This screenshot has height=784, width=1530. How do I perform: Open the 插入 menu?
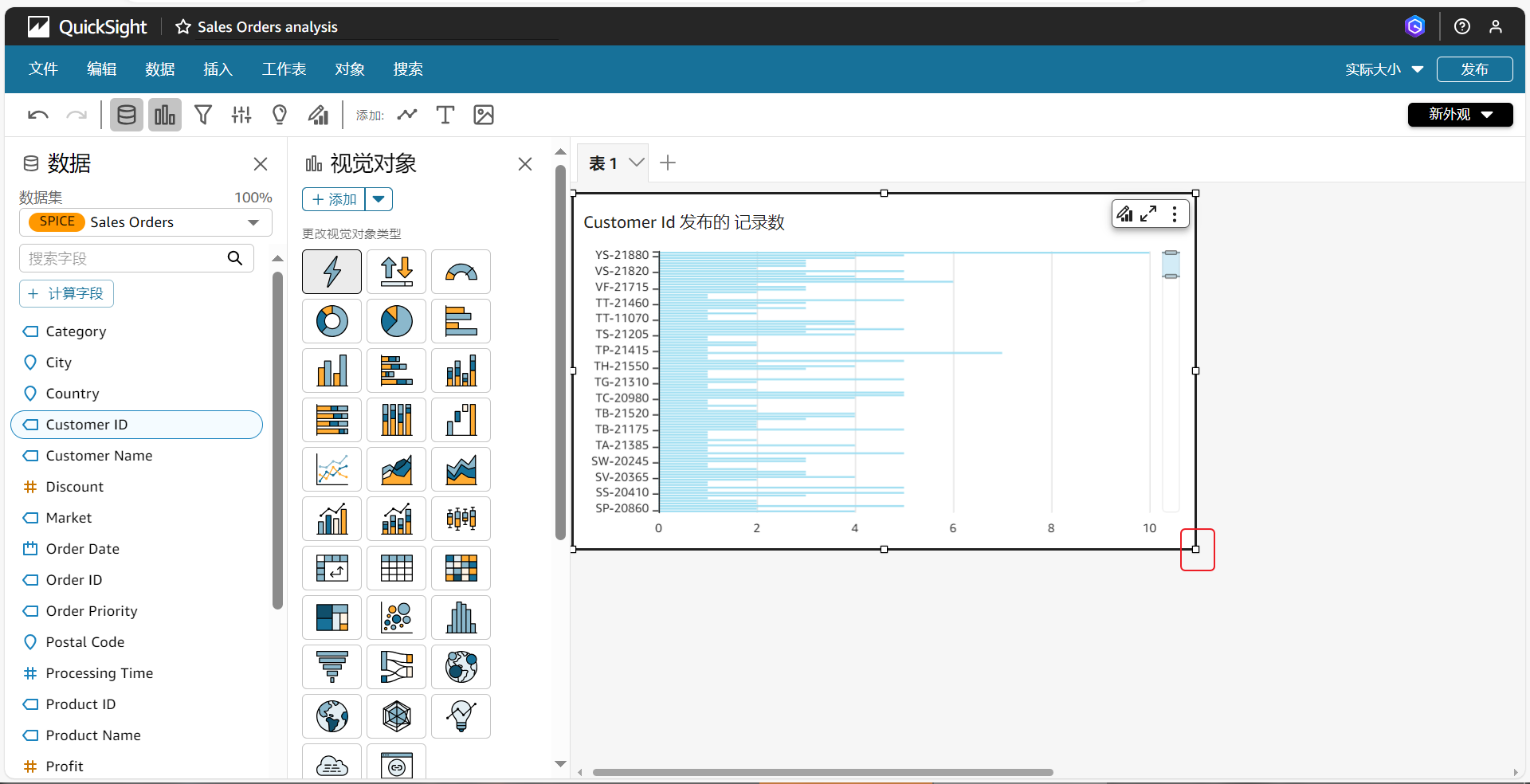coord(218,69)
